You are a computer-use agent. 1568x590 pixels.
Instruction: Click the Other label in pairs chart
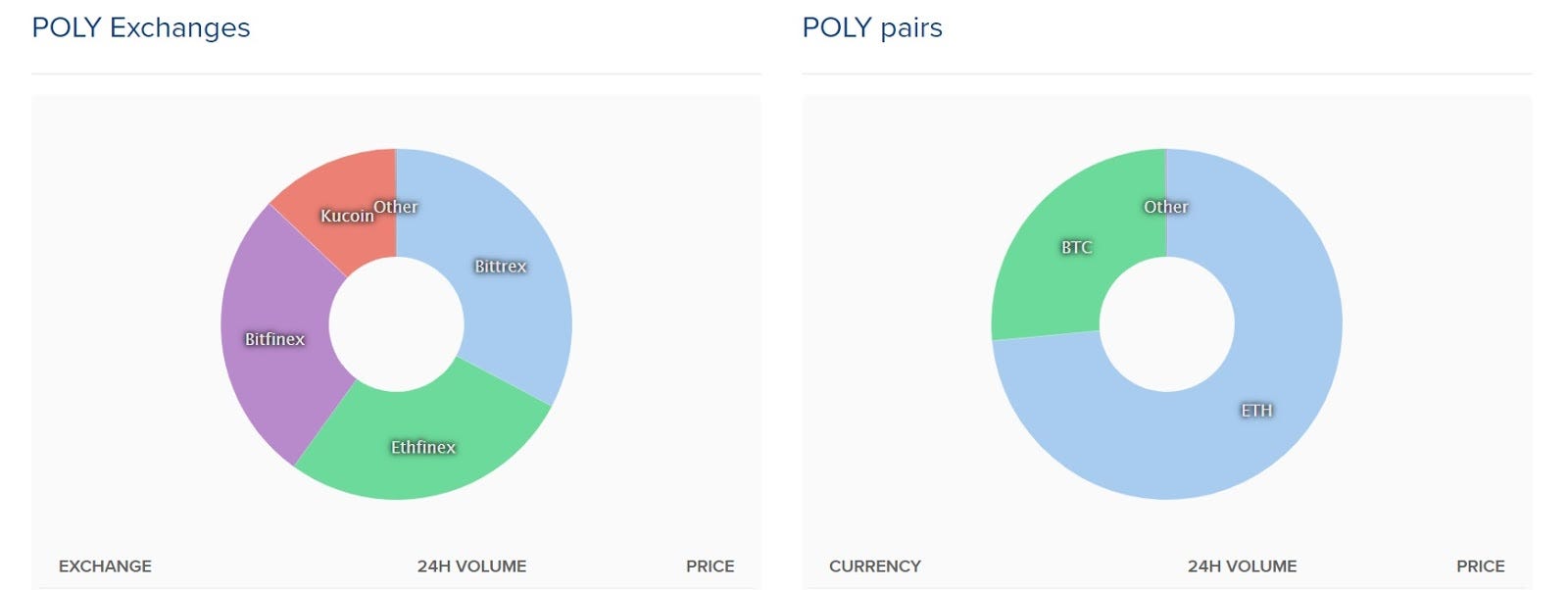coord(1165,207)
